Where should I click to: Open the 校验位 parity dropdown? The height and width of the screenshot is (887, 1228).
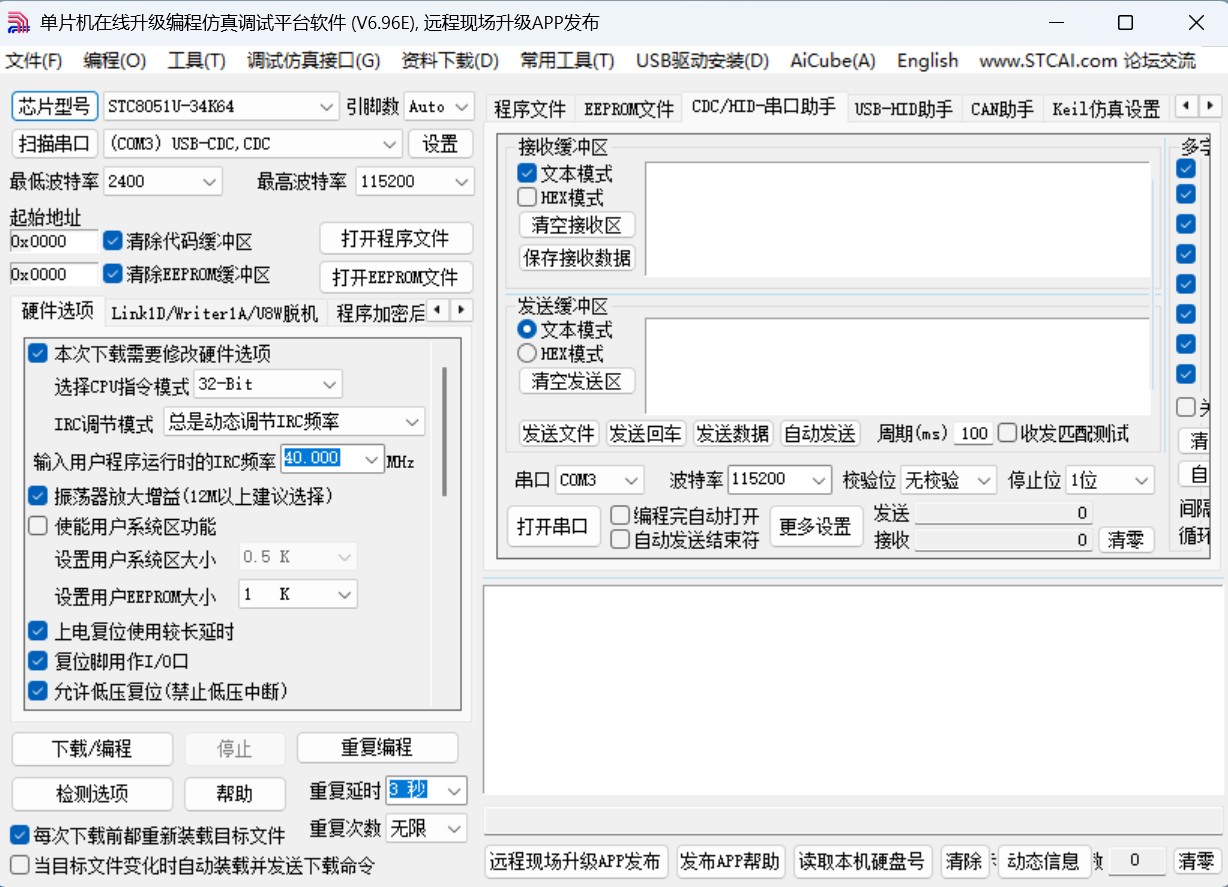point(947,480)
